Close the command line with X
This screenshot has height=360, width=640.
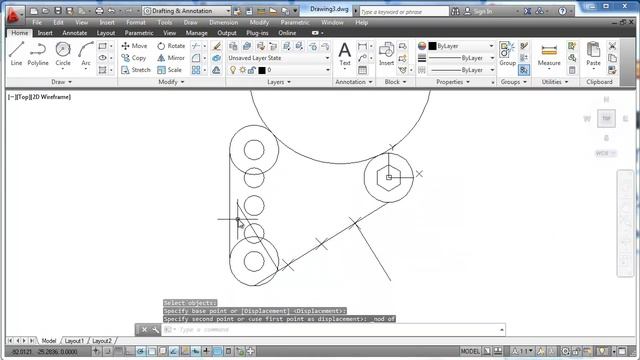[144, 329]
